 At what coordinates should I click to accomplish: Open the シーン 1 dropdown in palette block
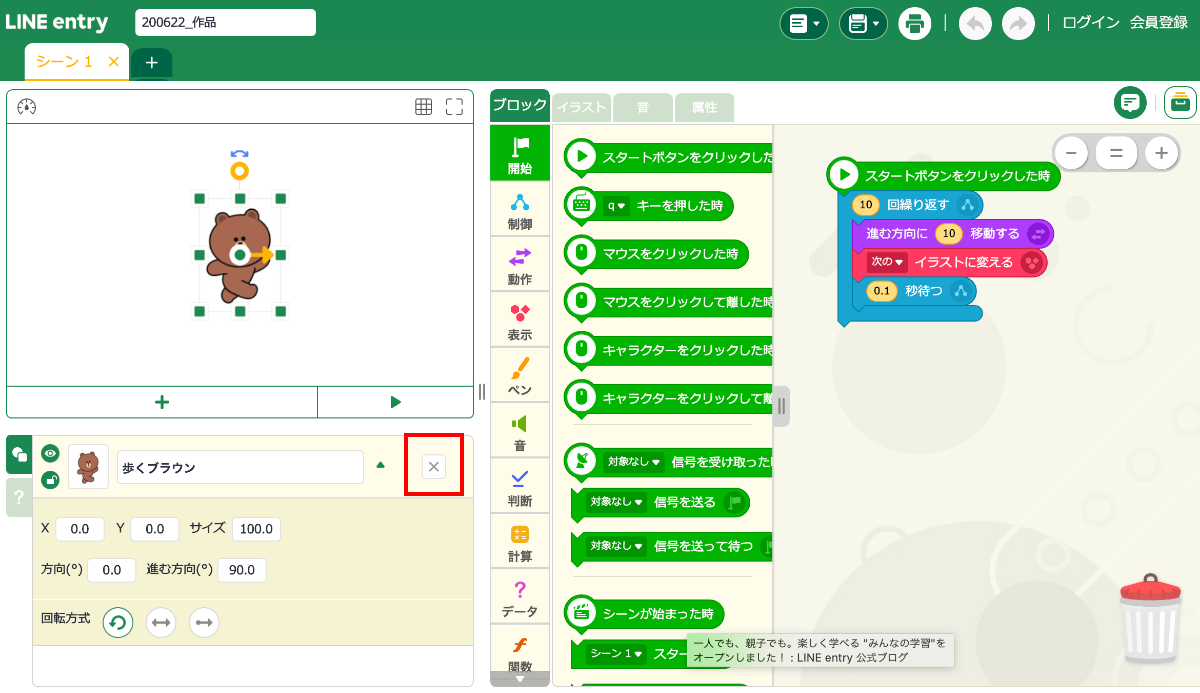[616, 654]
